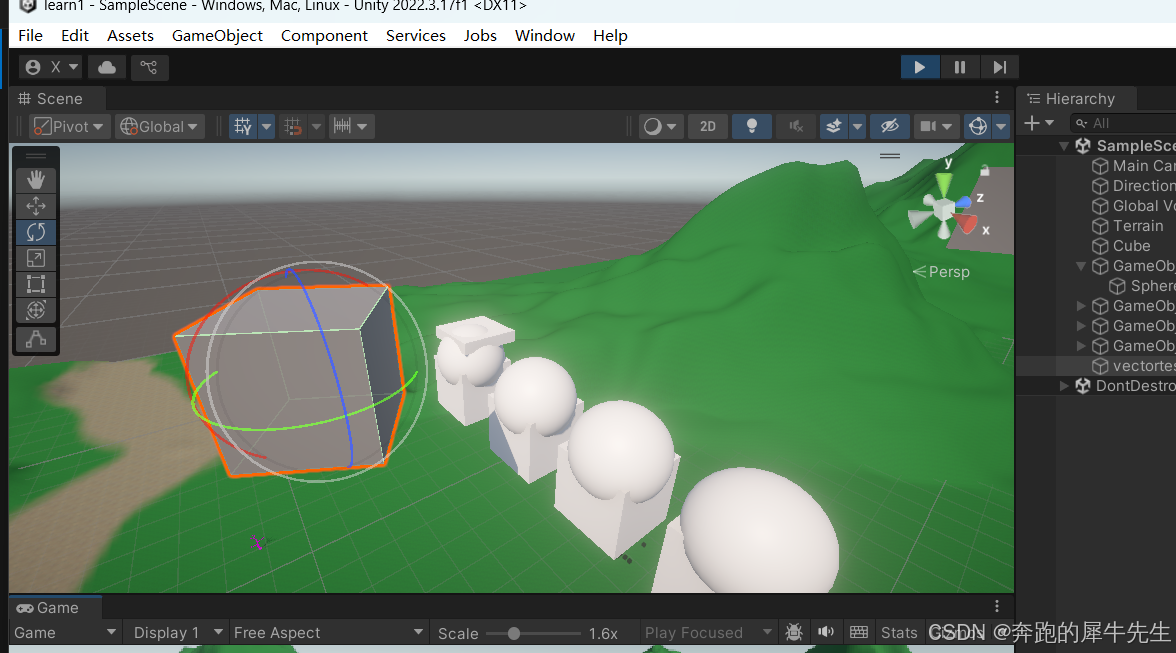Image resolution: width=1176 pixels, height=653 pixels.
Task: Open the Edit menu
Action: (74, 35)
